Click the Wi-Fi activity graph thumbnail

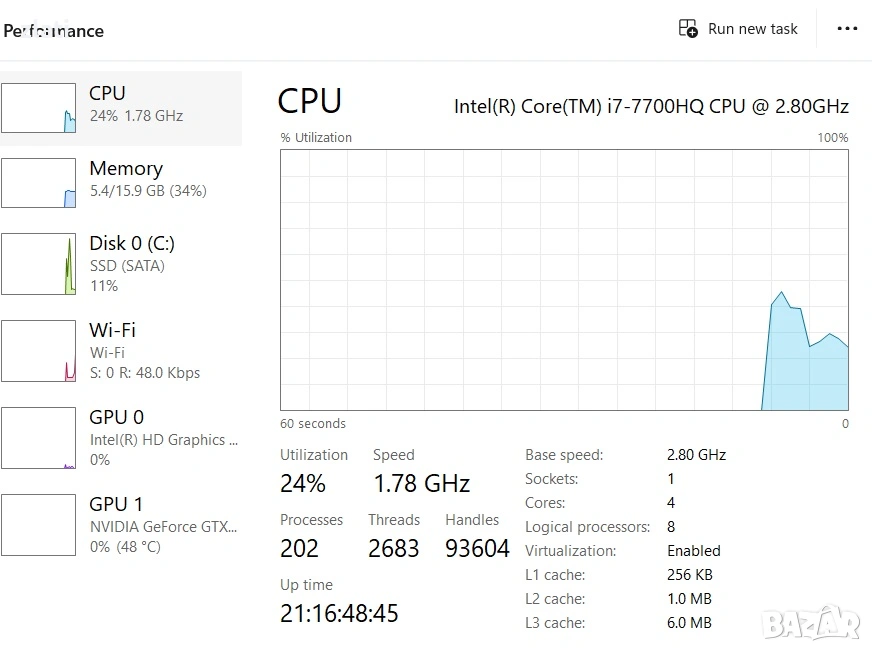[38, 351]
